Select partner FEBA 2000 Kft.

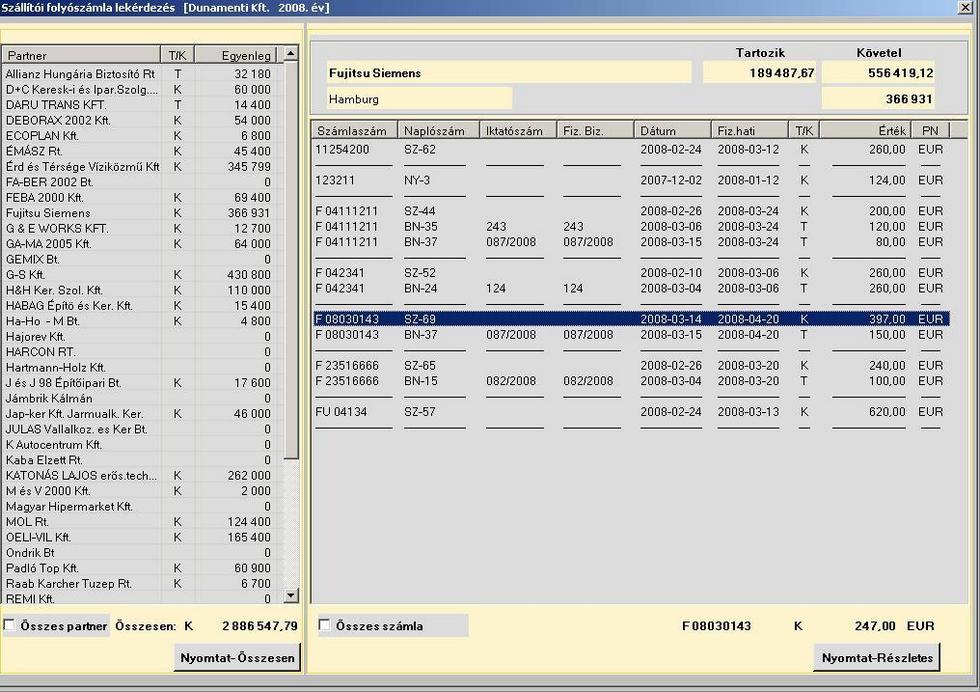tap(142, 198)
